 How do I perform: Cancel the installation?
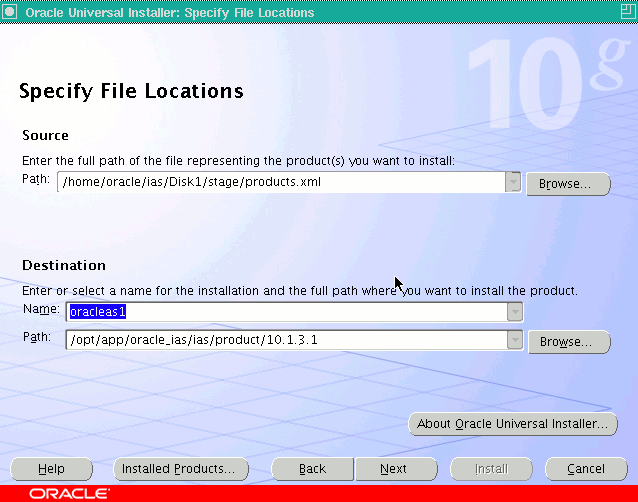(x=586, y=469)
